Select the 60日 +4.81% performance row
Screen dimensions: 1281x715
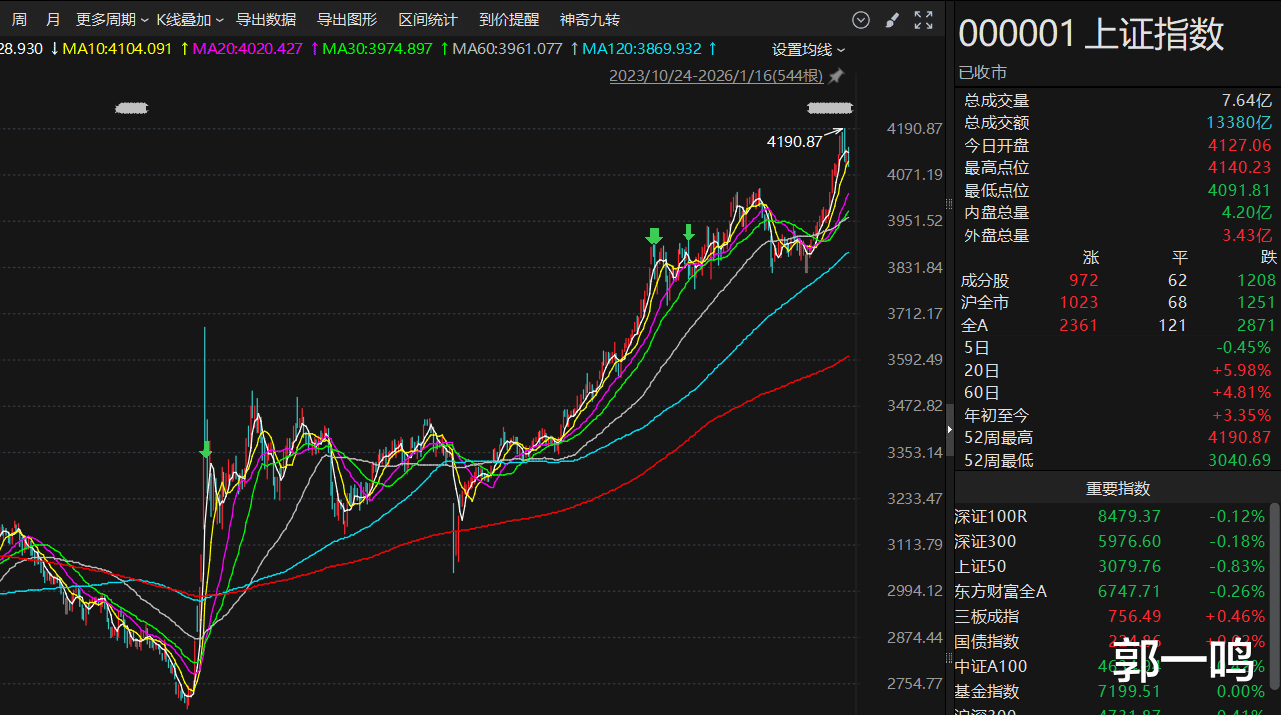(1117, 393)
